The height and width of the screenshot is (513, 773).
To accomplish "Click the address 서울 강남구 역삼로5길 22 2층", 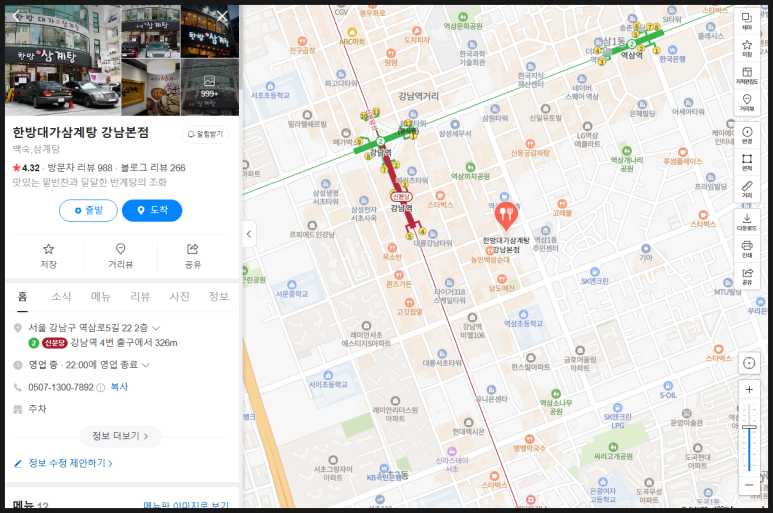I will [88, 328].
